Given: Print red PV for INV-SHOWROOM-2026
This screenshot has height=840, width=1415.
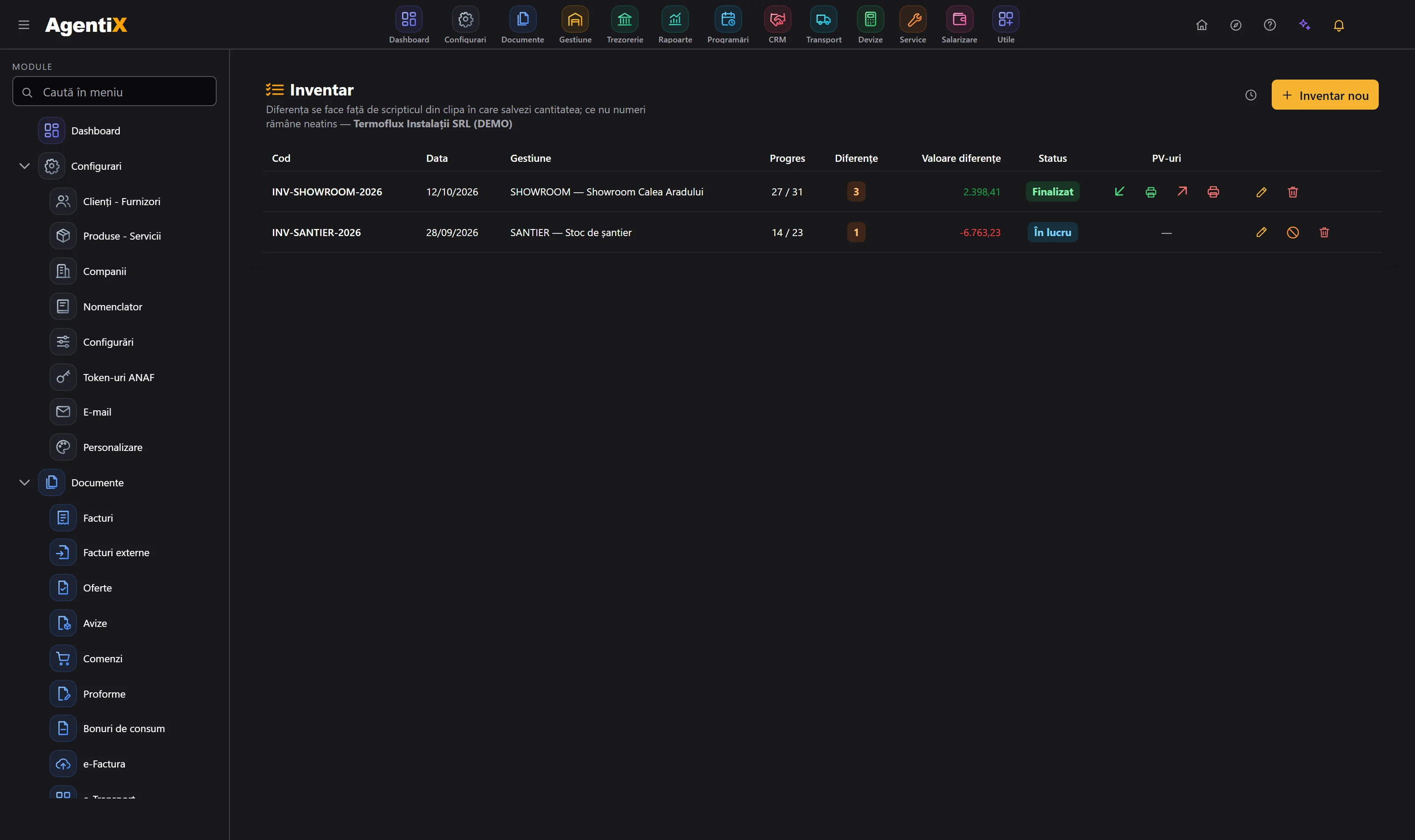Looking at the screenshot, I should click(1213, 192).
